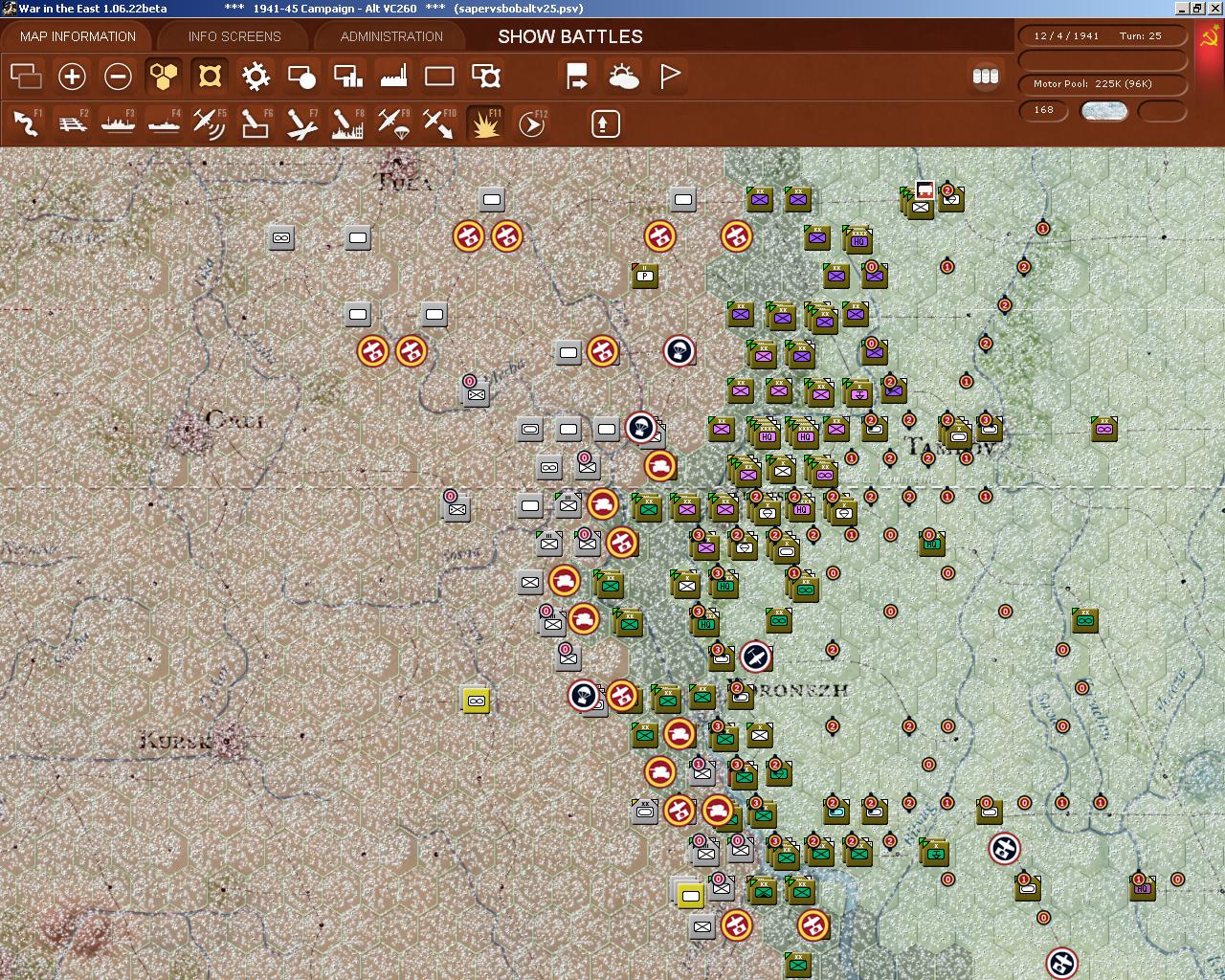Click the up-arrow box toolbar icon
1225x980 pixels.
click(x=605, y=123)
